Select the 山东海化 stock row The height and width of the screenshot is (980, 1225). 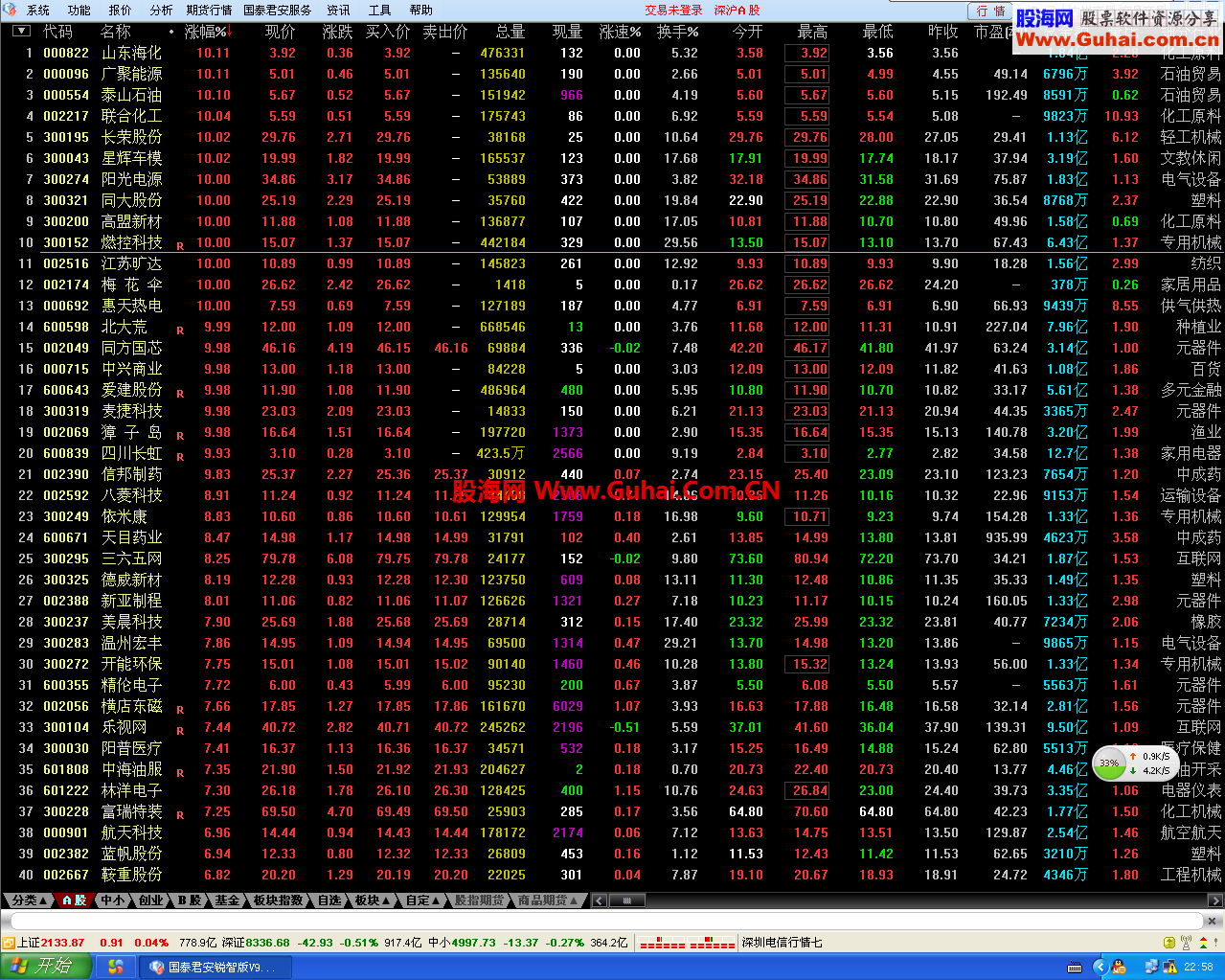tap(612, 53)
